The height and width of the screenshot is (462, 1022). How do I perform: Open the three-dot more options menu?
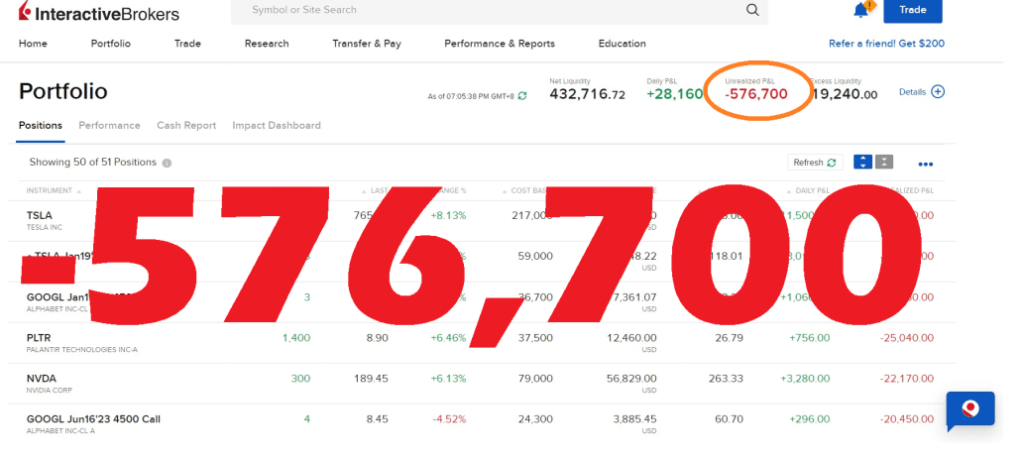[925, 164]
